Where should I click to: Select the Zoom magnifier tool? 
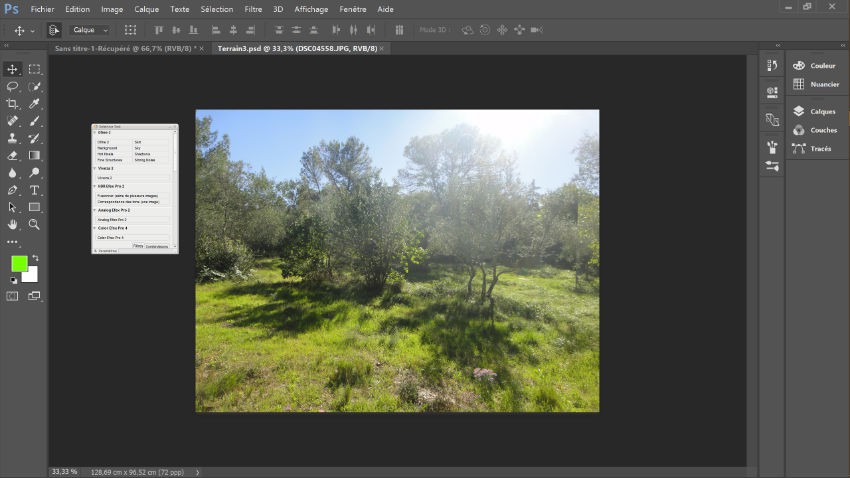[x=35, y=225]
